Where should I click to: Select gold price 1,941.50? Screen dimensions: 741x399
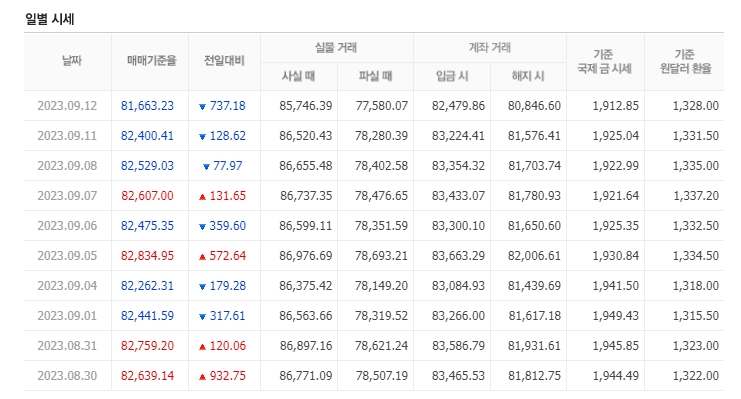pyautogui.click(x=616, y=286)
